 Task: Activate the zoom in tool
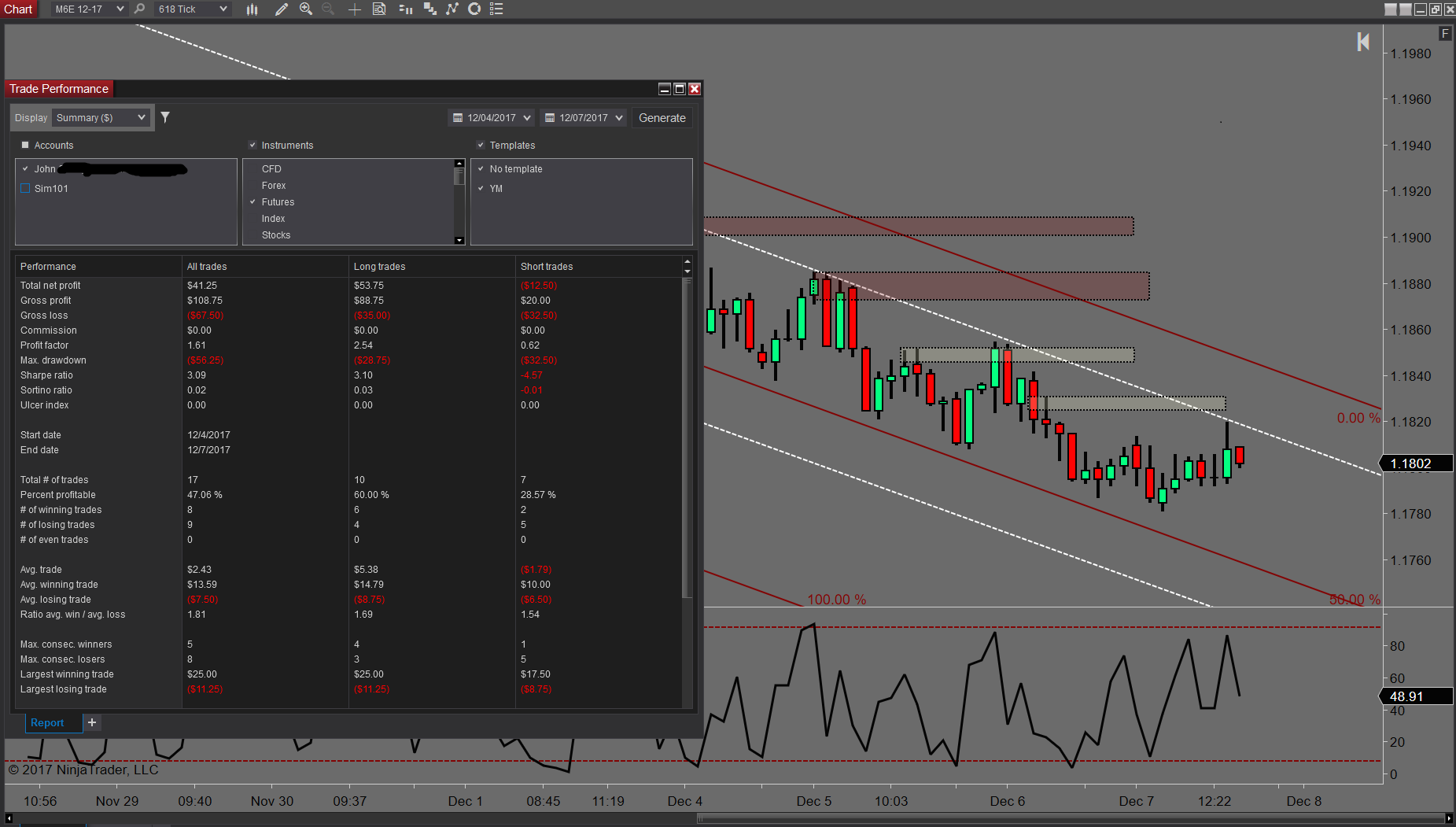[306, 9]
